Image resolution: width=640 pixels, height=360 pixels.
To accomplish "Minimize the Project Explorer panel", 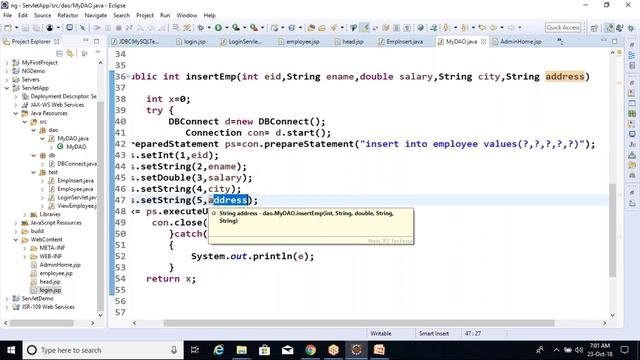I will 85,41.
